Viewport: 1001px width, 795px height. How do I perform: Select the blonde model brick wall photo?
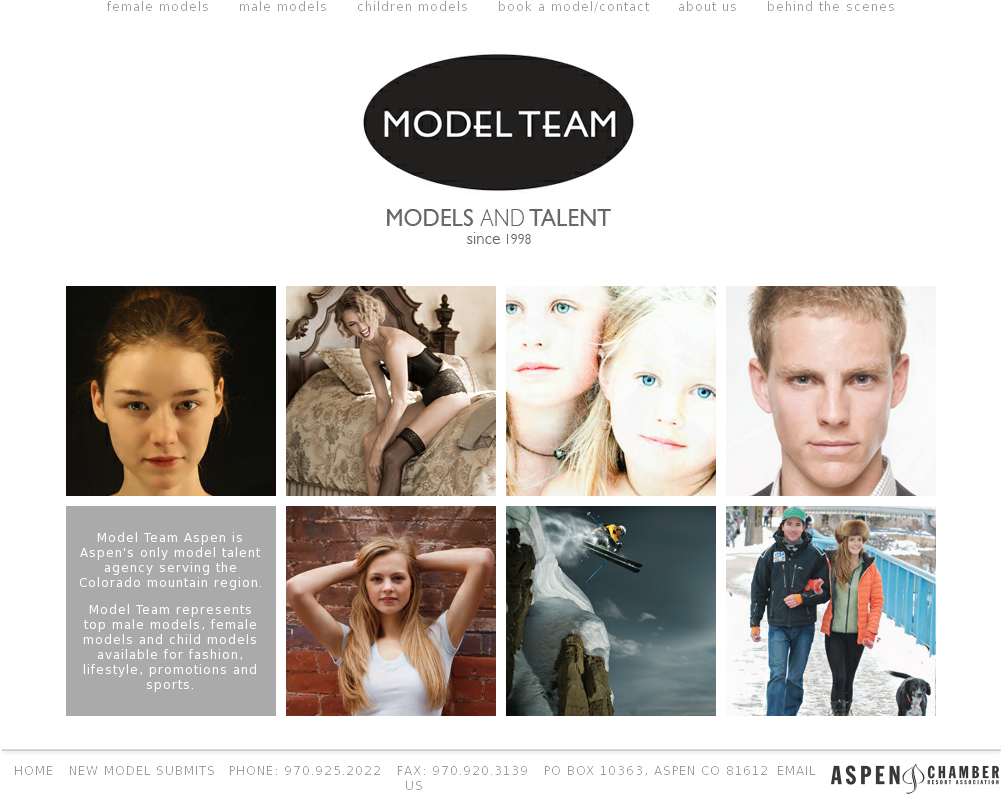pos(390,610)
